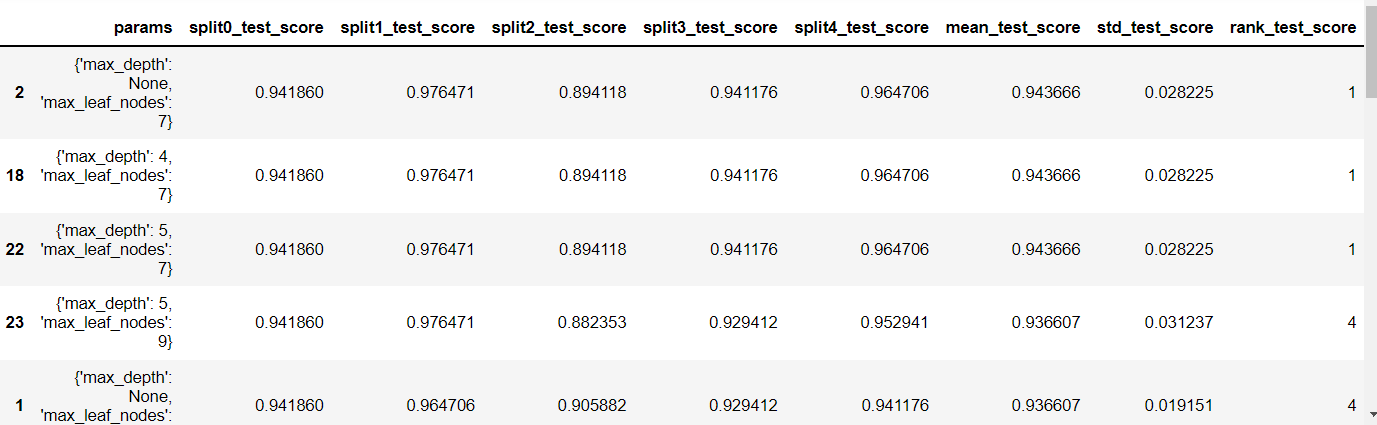
Task: Select row index 18
Action: [x=16, y=175]
